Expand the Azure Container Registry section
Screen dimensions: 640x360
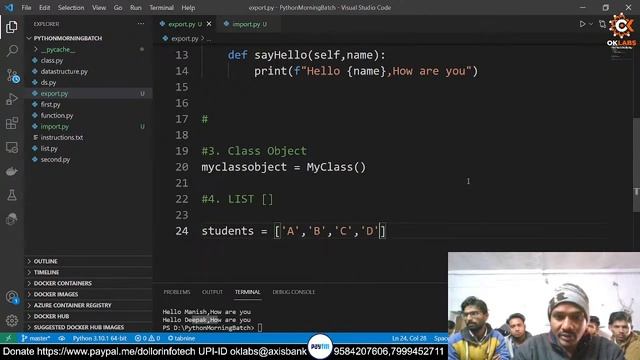pos(72,305)
